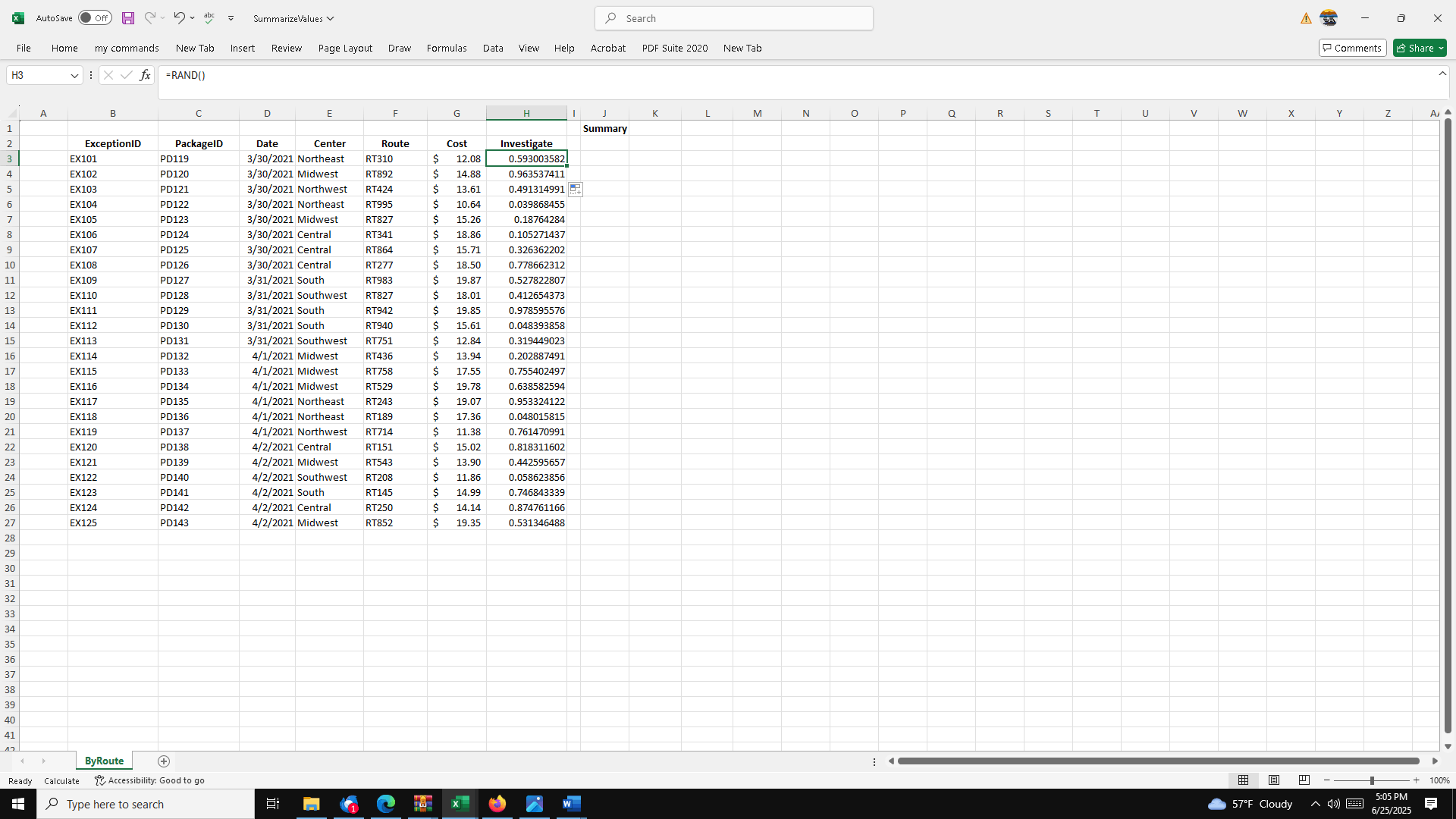Select the ByRoute sheet tab
This screenshot has height=819, width=1456.
coord(104,761)
